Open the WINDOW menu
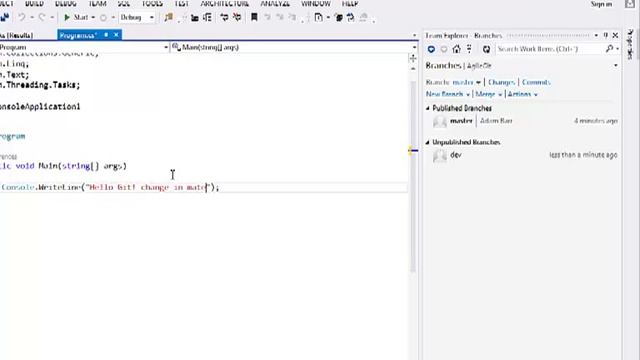 (x=316, y=4)
